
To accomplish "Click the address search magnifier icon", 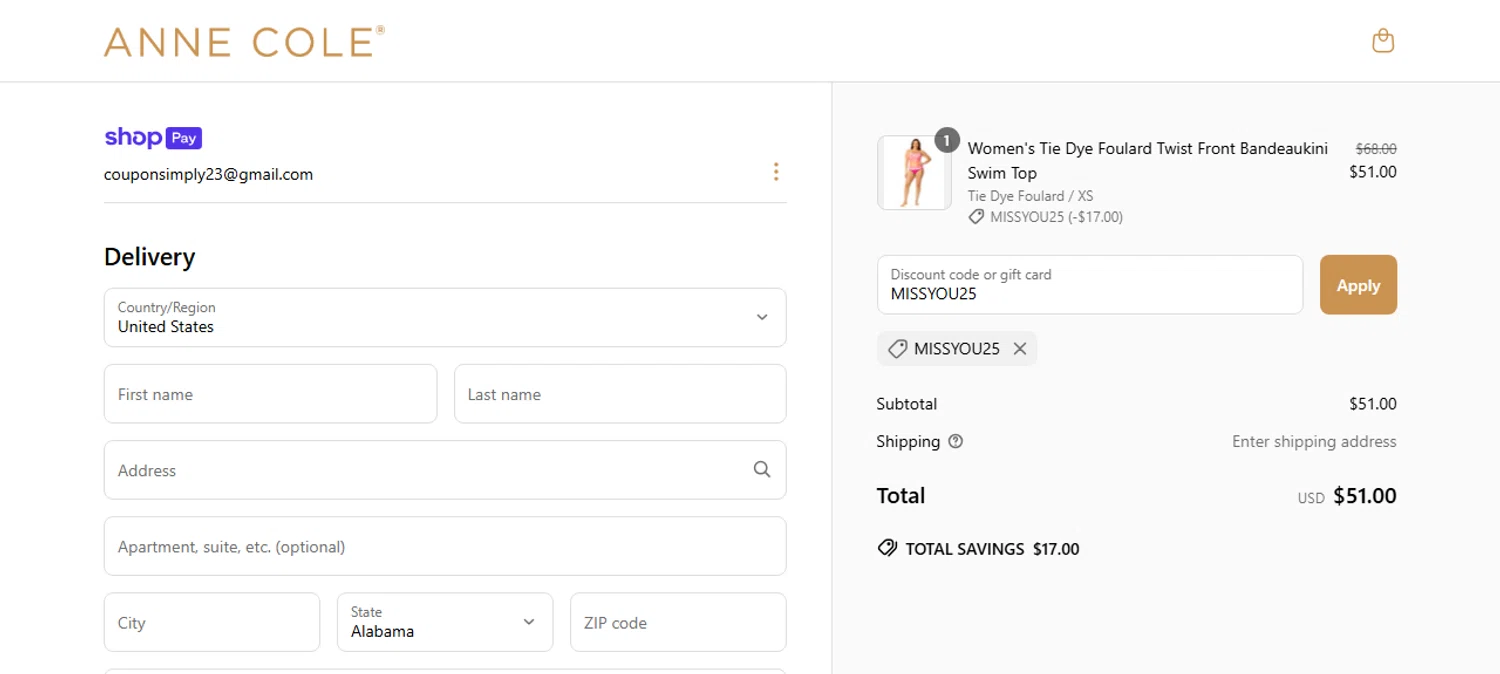I will [x=762, y=470].
